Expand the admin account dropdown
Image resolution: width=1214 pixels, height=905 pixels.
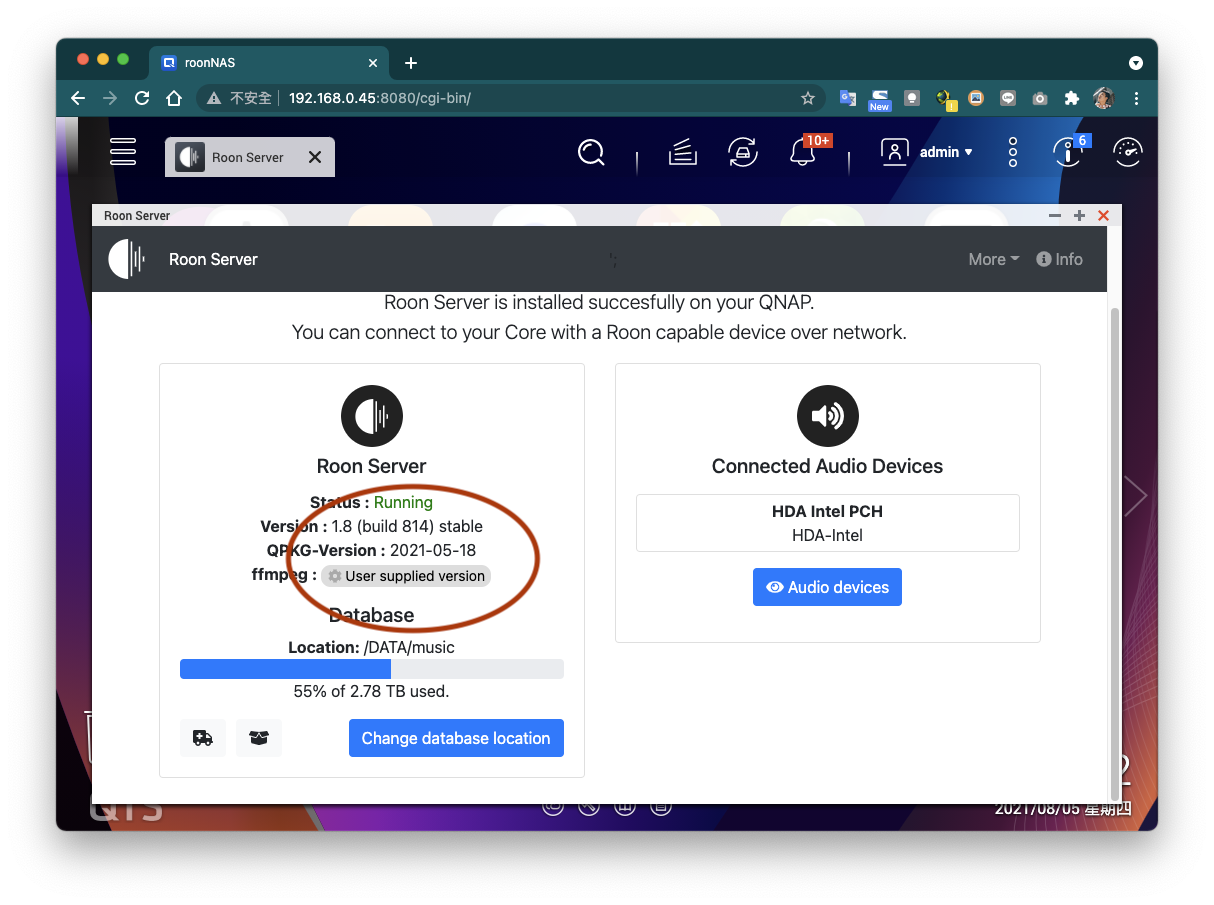(x=946, y=152)
